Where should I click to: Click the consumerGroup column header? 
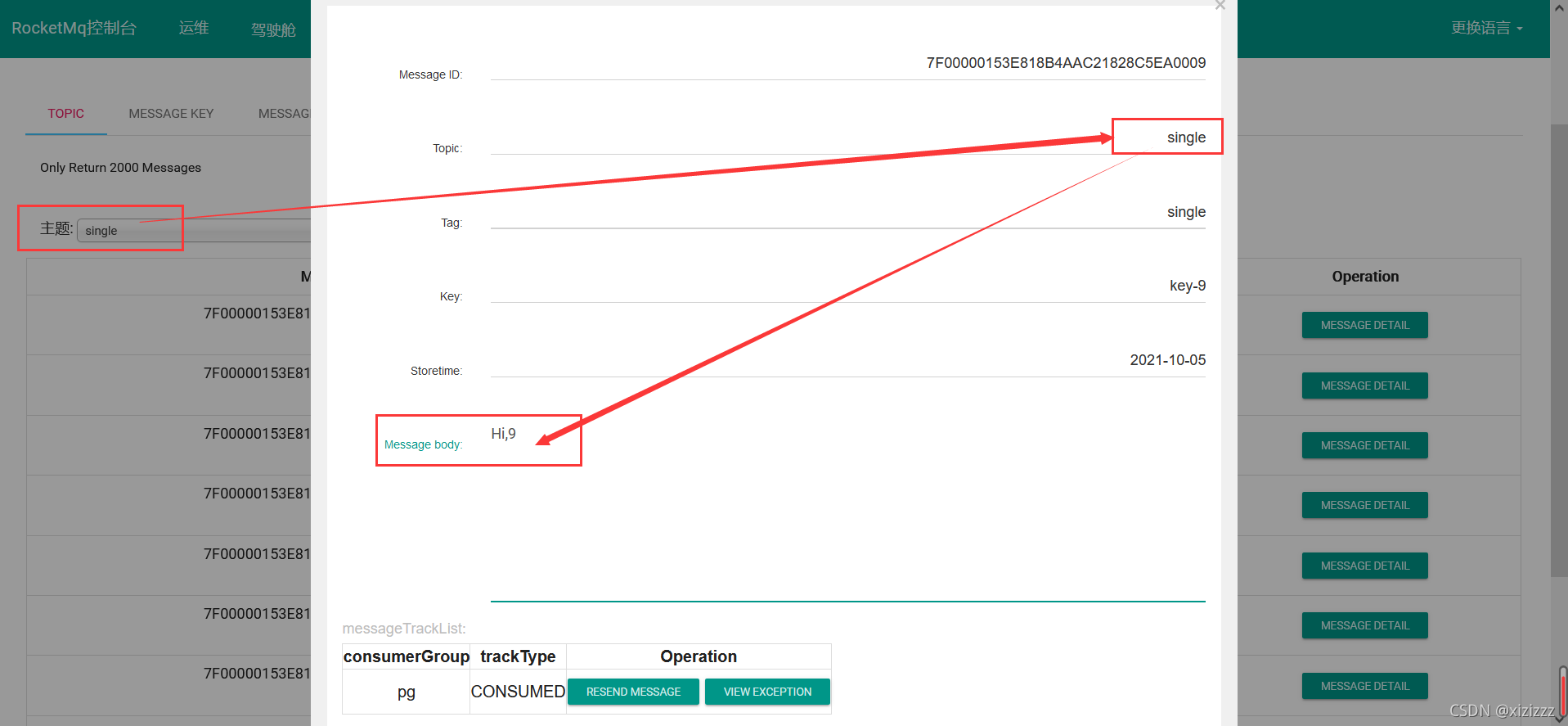click(407, 656)
